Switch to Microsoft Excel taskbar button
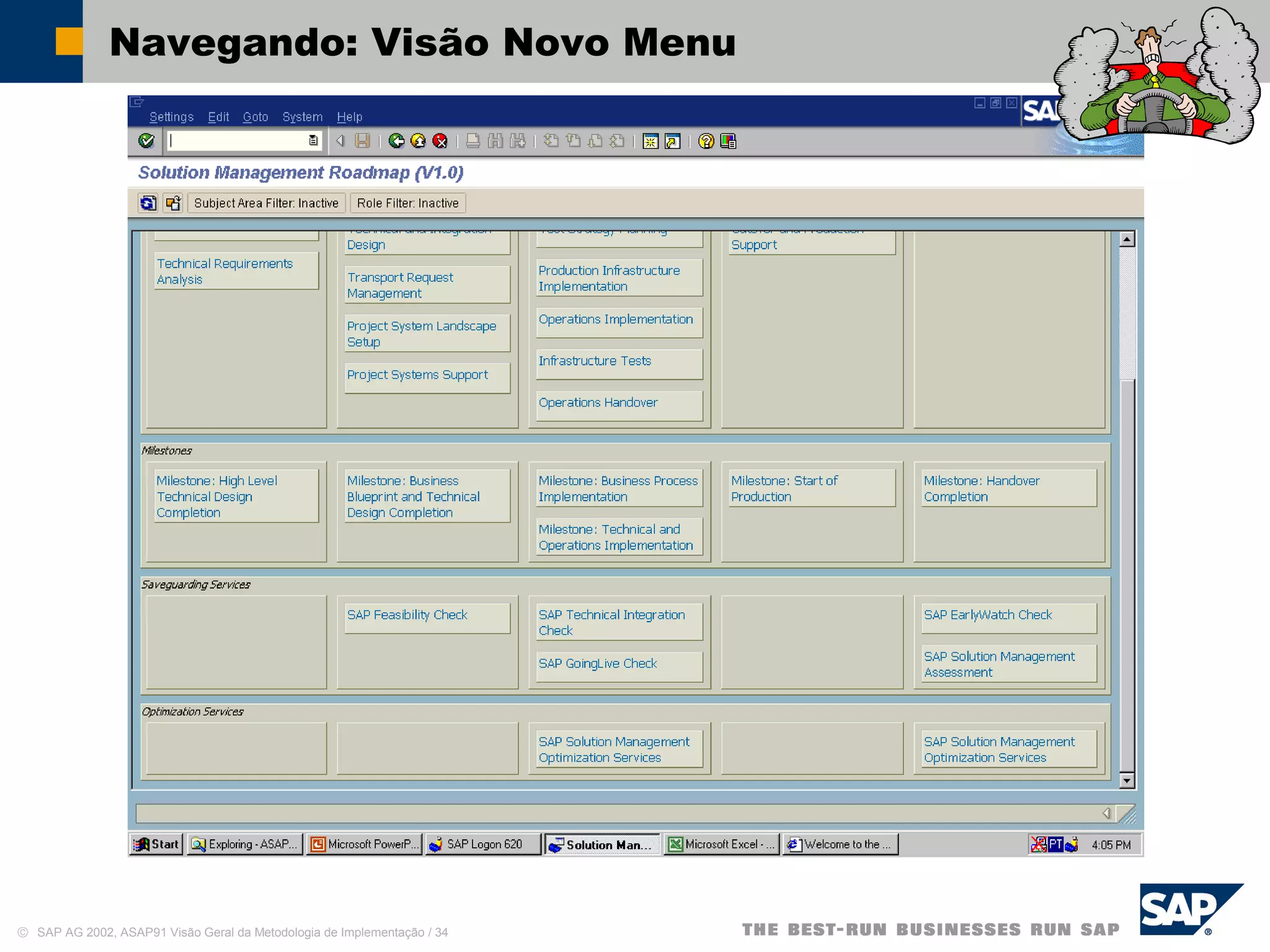The height and width of the screenshot is (952, 1270). [722, 844]
